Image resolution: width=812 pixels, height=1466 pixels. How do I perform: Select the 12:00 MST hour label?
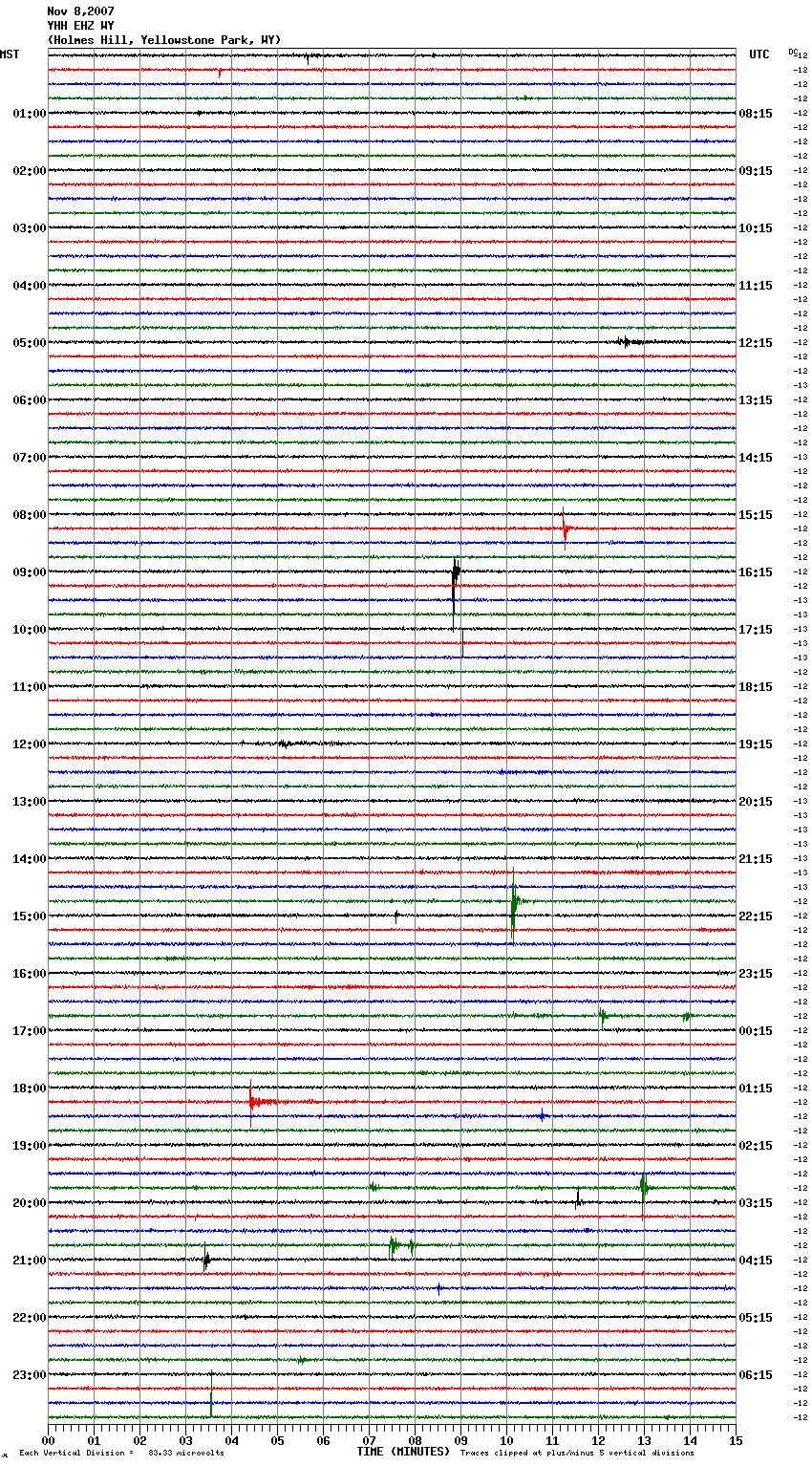[x=29, y=744]
